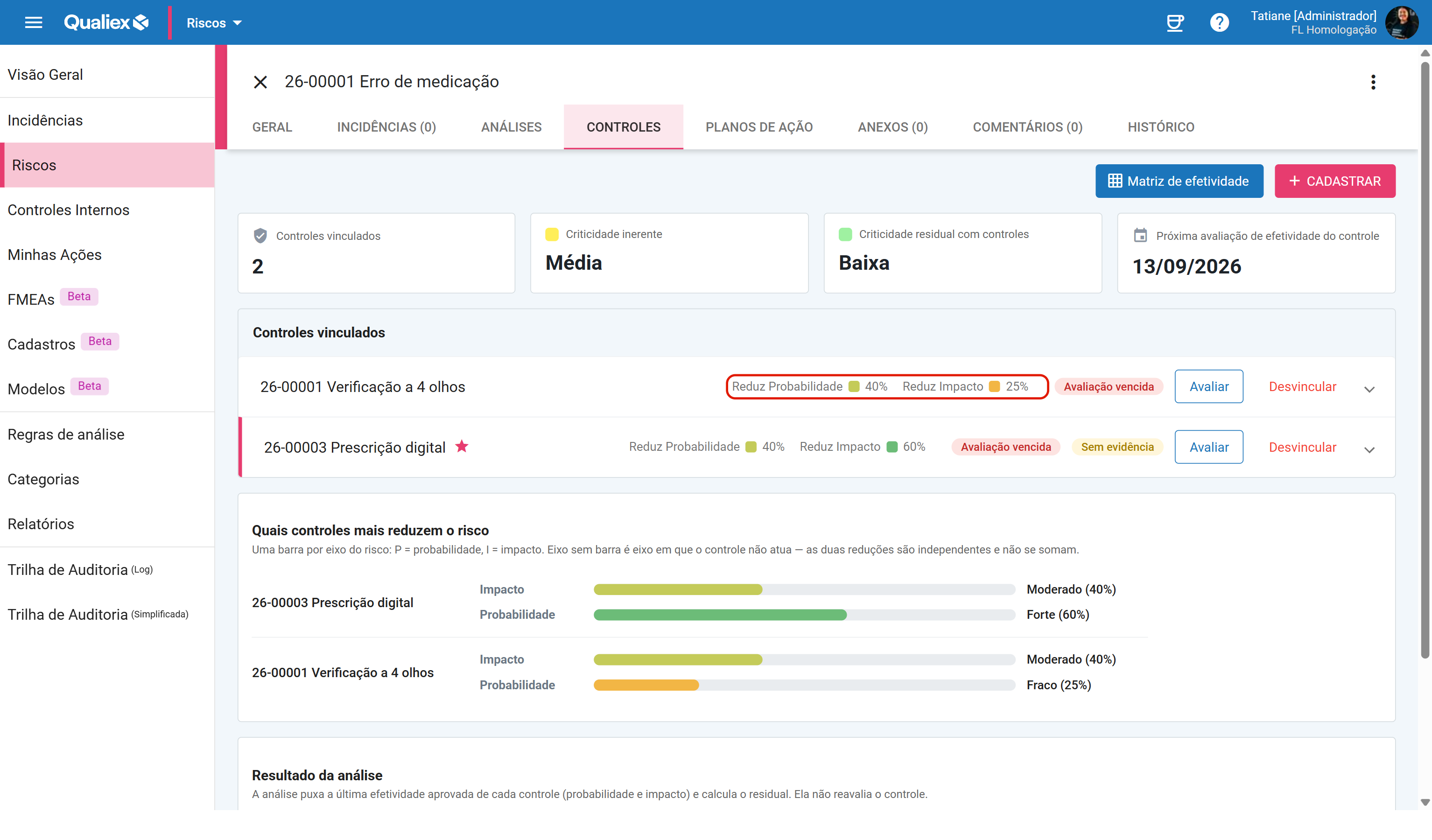
Task: Click Desvincular for Prescrição digital
Action: pyautogui.click(x=1302, y=447)
